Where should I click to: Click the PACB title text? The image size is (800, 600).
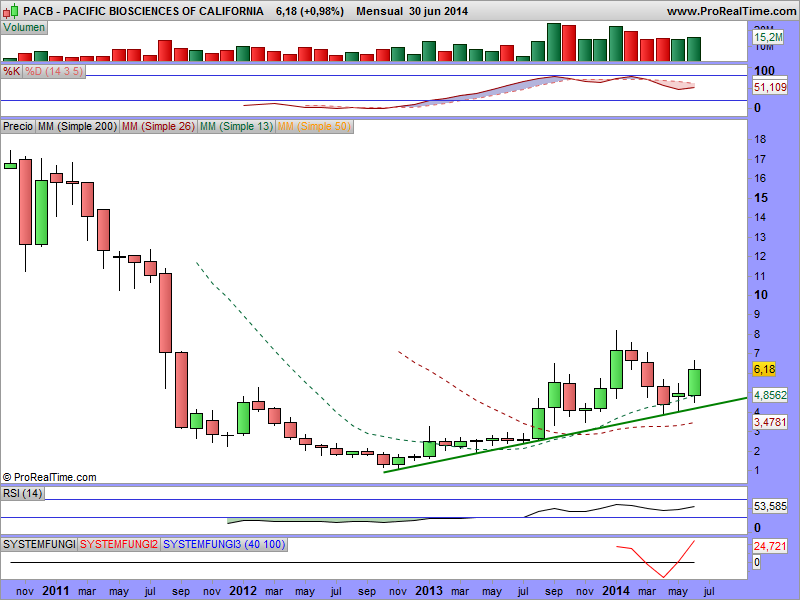pos(143,11)
